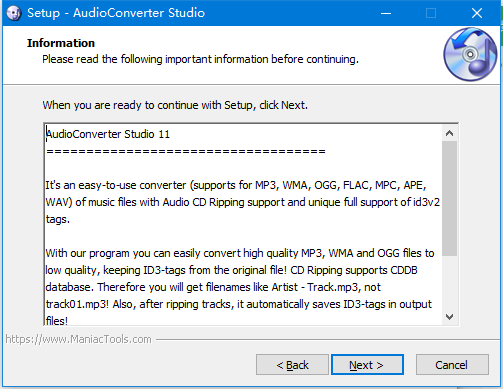Screen dimensions: 503x389
Task: Click the scrollbar thumb of the information text
Action: click(449, 198)
